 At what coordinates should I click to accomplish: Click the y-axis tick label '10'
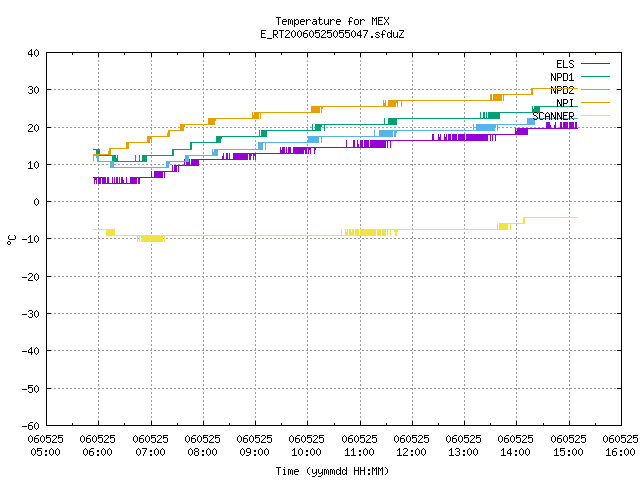pos(33,165)
